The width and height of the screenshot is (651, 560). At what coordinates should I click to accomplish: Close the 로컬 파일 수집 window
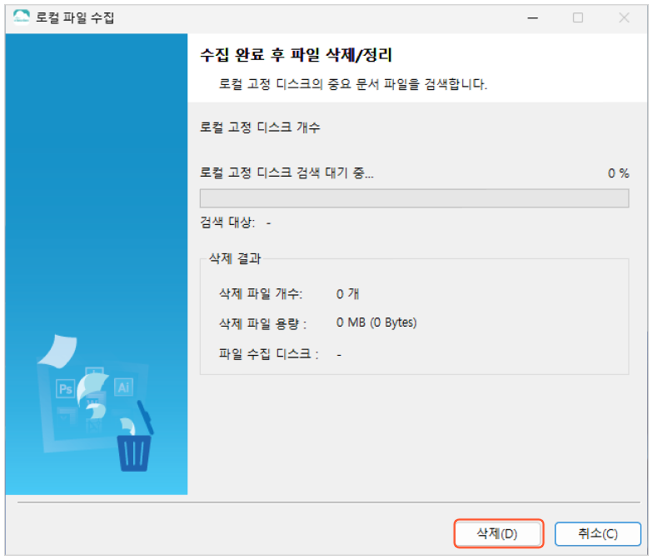(624, 18)
